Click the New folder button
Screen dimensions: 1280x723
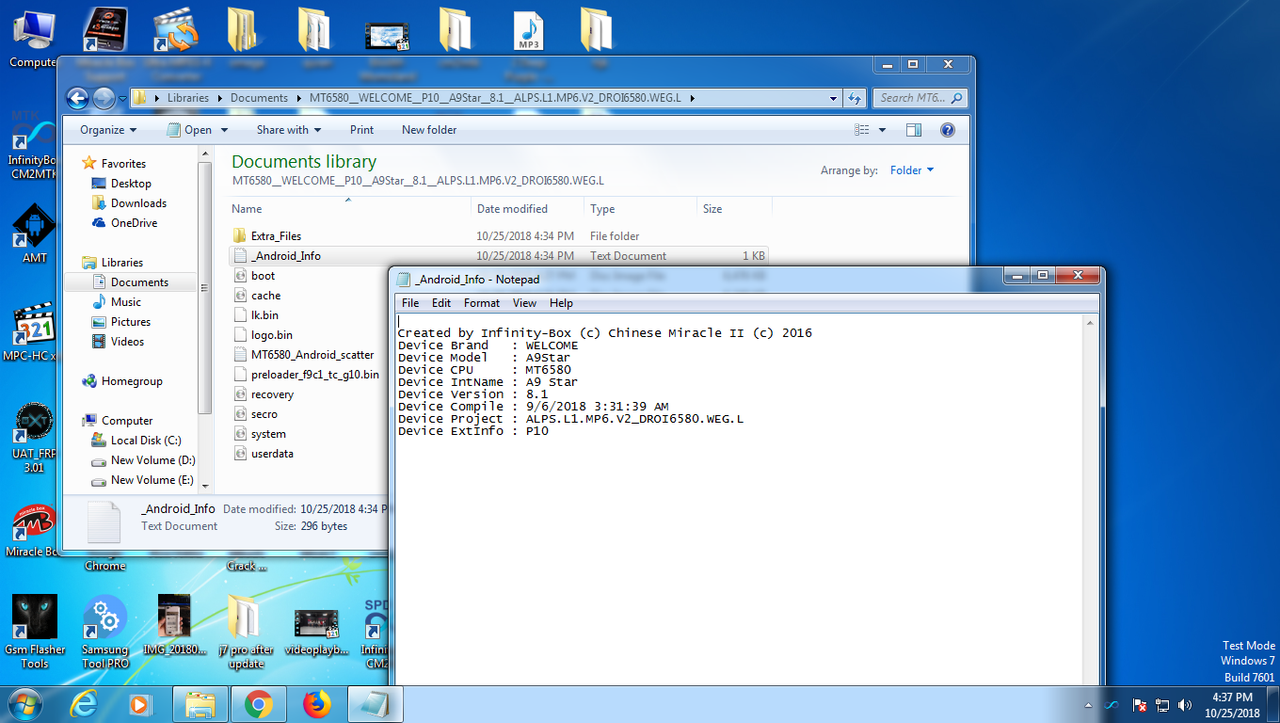429,130
